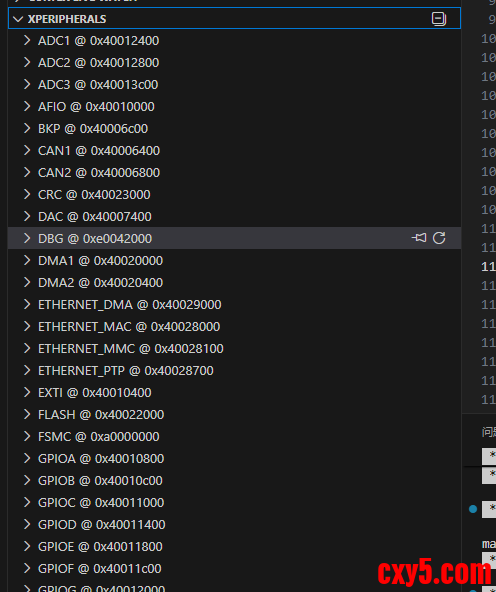The height and width of the screenshot is (592, 496).
Task: Collapse all in XPERIPHERALS panel header
Action: [439, 18]
